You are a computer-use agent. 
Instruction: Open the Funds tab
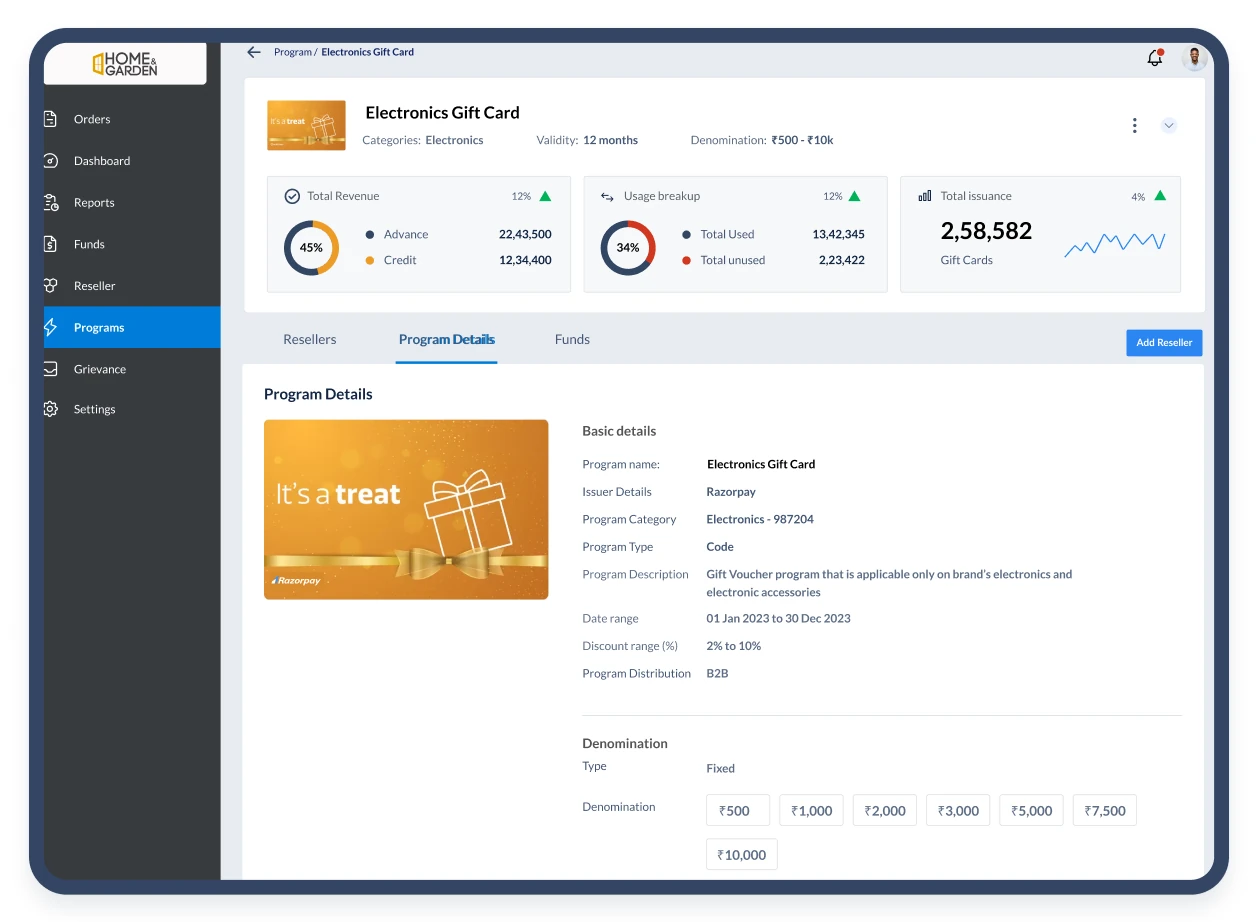572,340
